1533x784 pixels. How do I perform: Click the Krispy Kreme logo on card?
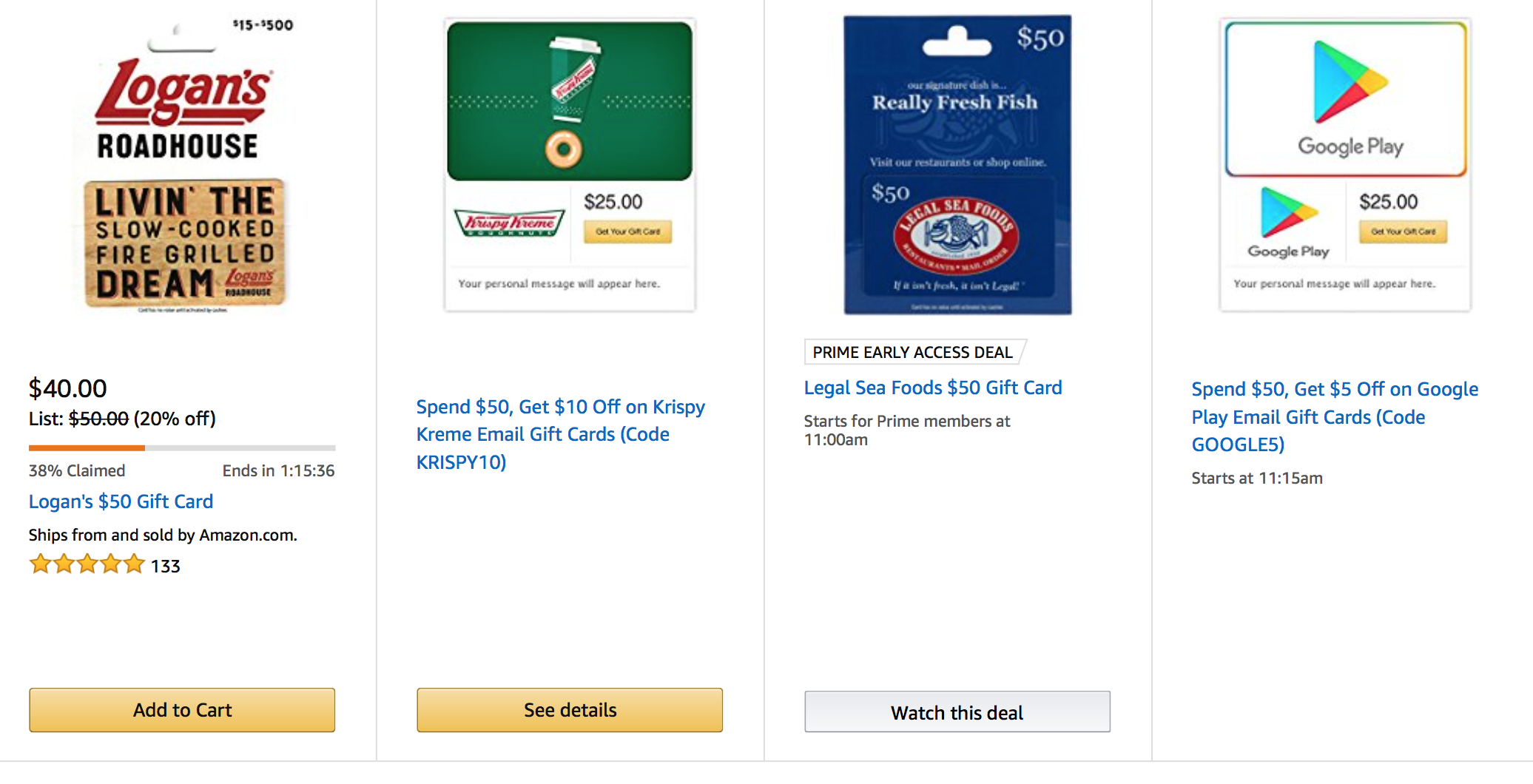click(x=509, y=222)
